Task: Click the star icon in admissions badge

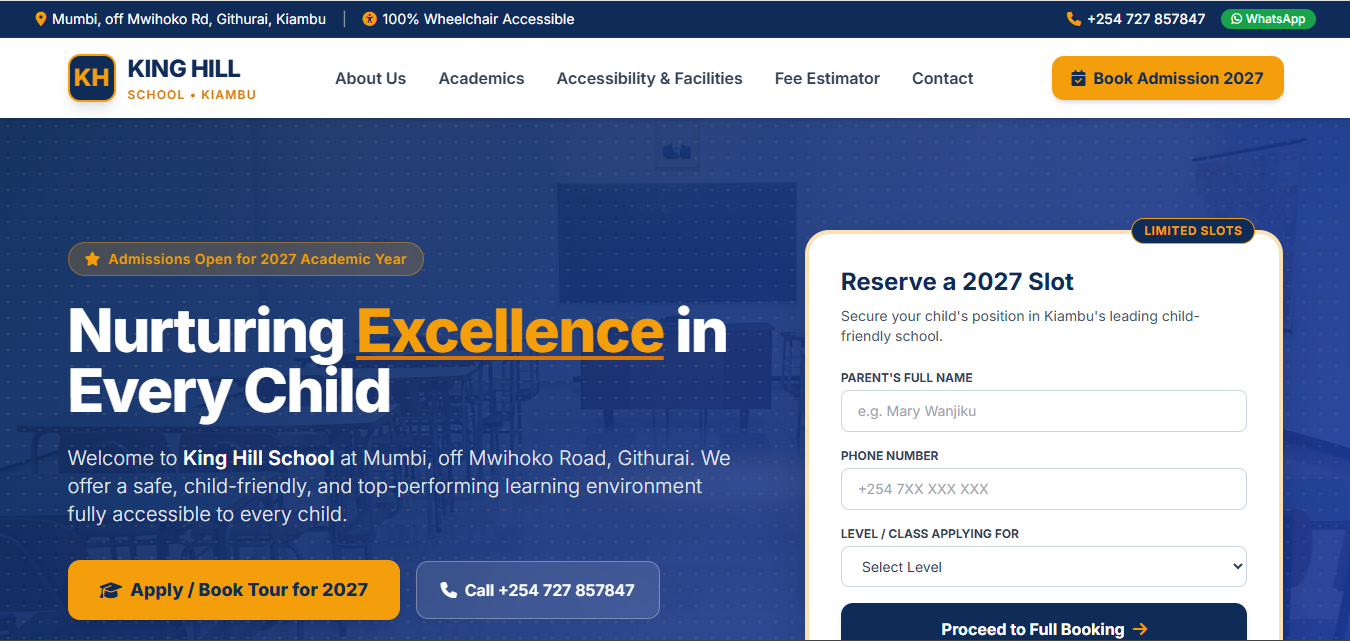Action: click(92, 259)
